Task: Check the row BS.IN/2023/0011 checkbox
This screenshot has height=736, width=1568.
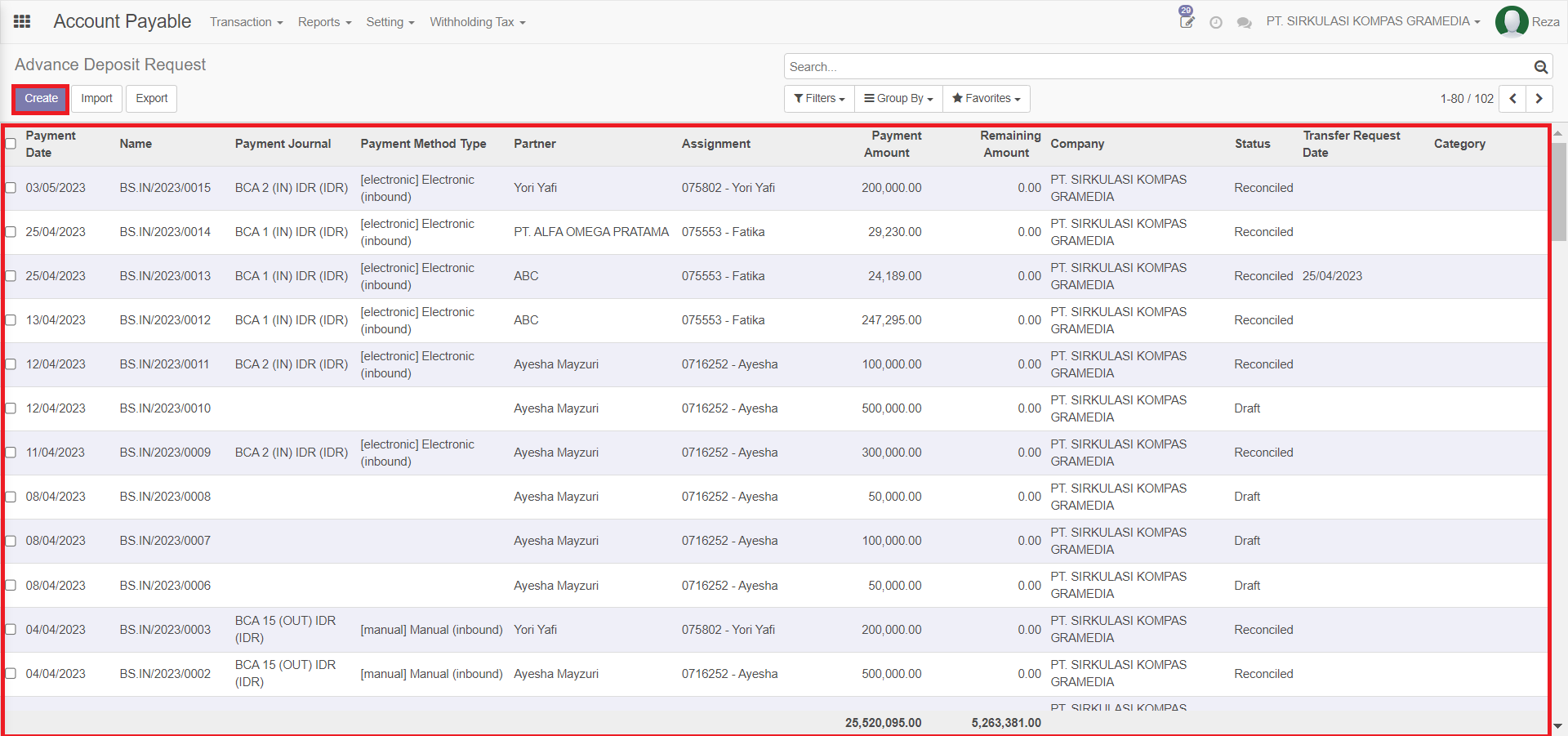Action: point(11,364)
